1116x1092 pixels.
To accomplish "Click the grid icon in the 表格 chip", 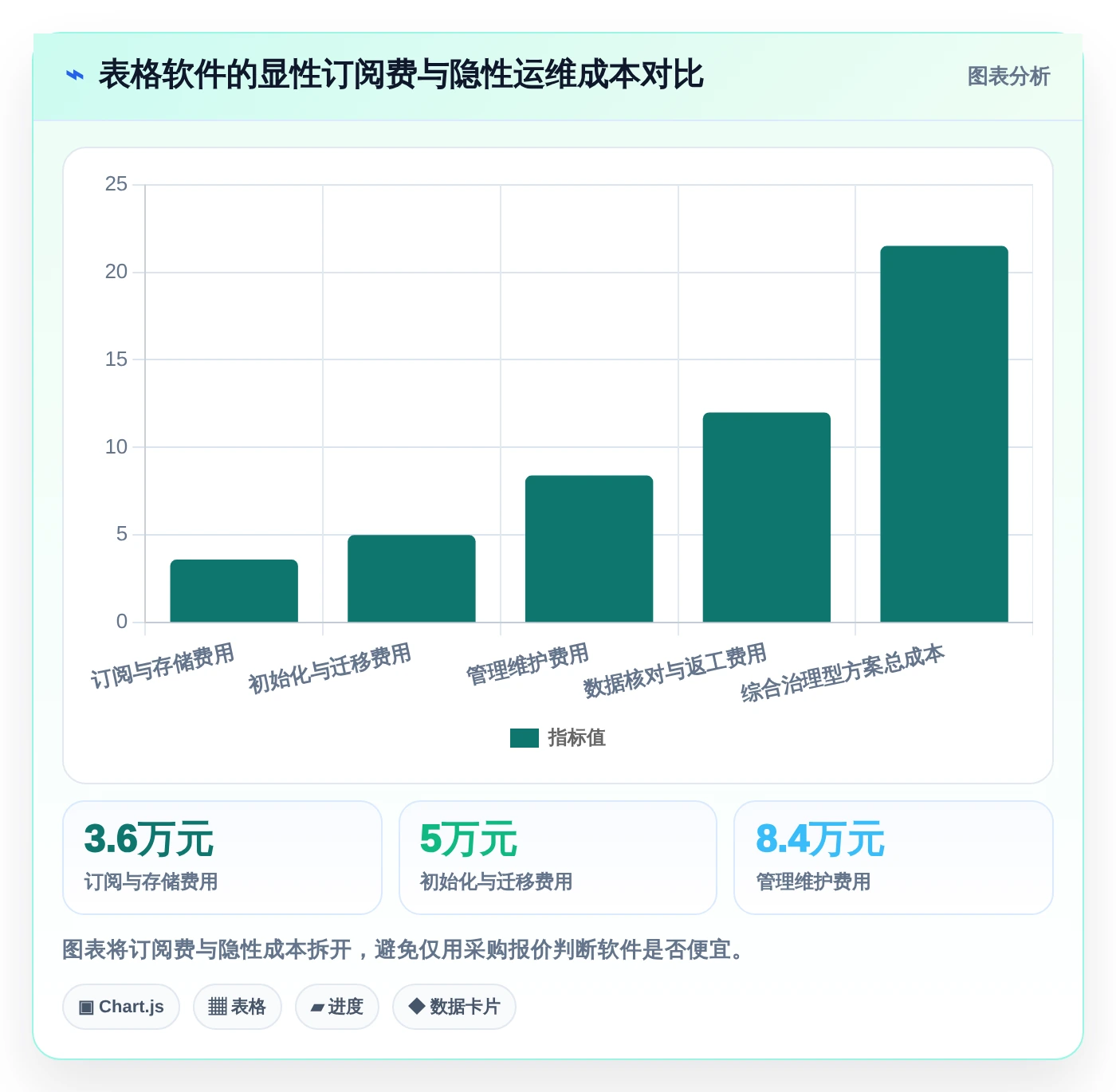I will pyautogui.click(x=218, y=1007).
